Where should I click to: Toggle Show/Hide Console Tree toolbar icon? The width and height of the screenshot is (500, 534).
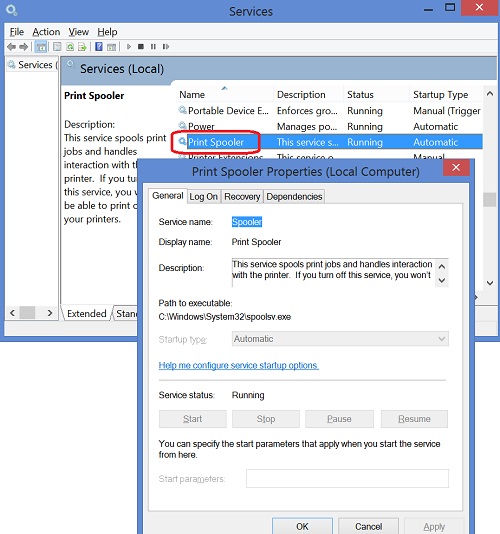click(41, 47)
